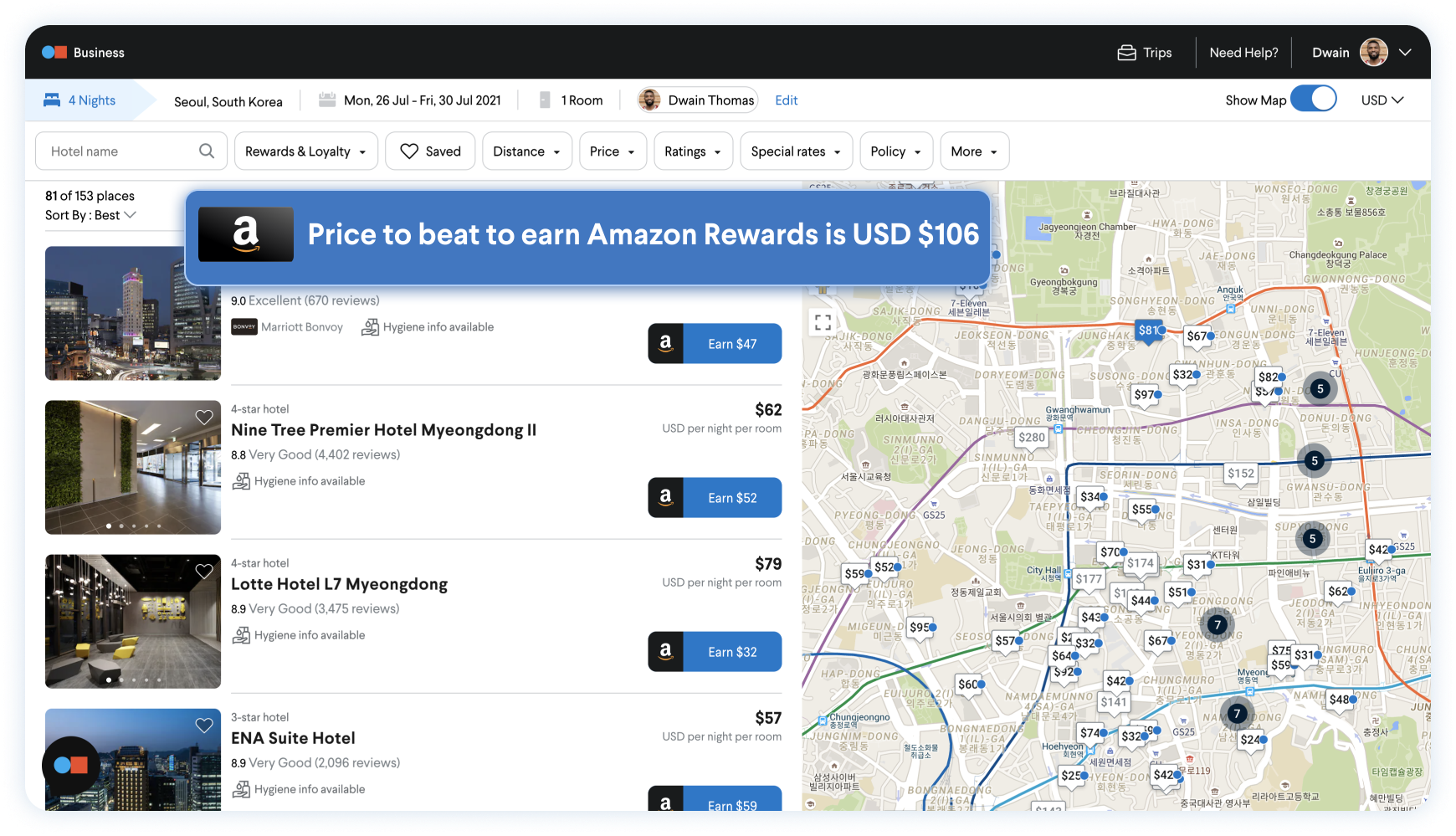Viewport: 1456px width, 836px height.
Task: Open the ENA Suite Hotel title
Action: tap(293, 737)
